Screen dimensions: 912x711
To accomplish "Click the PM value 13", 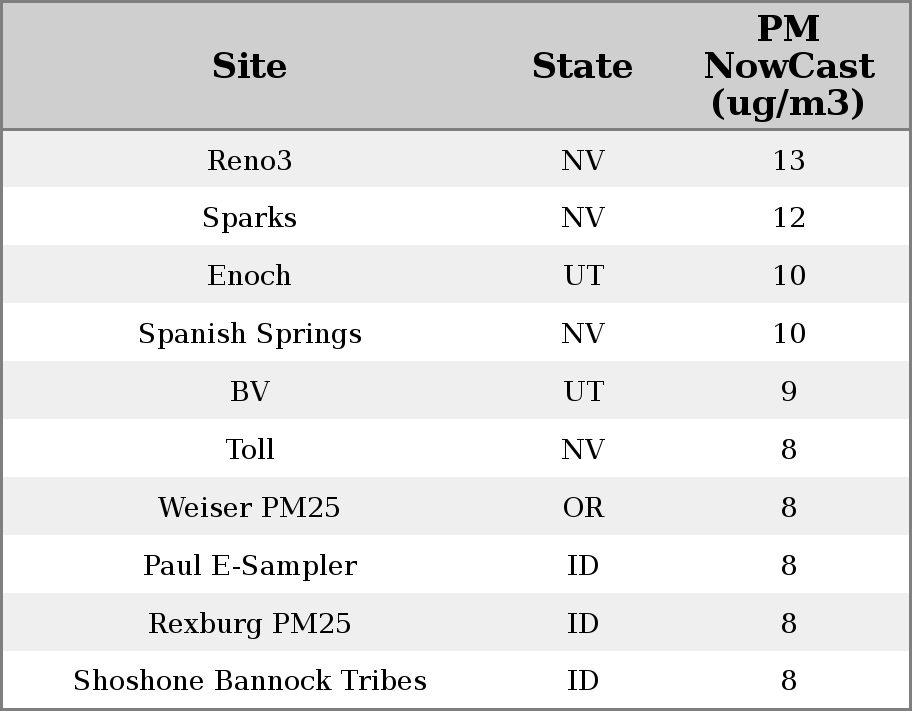I will point(788,160).
